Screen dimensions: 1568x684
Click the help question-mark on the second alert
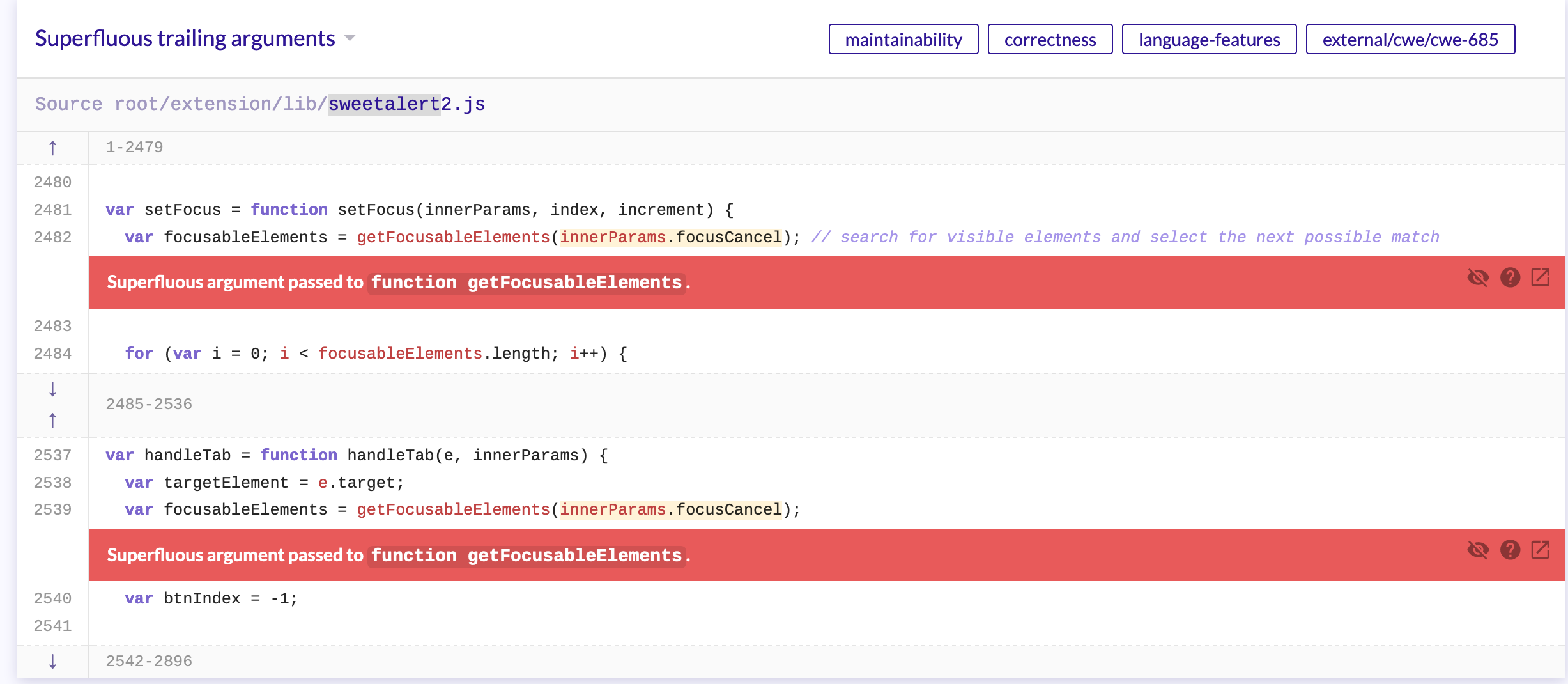1510,550
